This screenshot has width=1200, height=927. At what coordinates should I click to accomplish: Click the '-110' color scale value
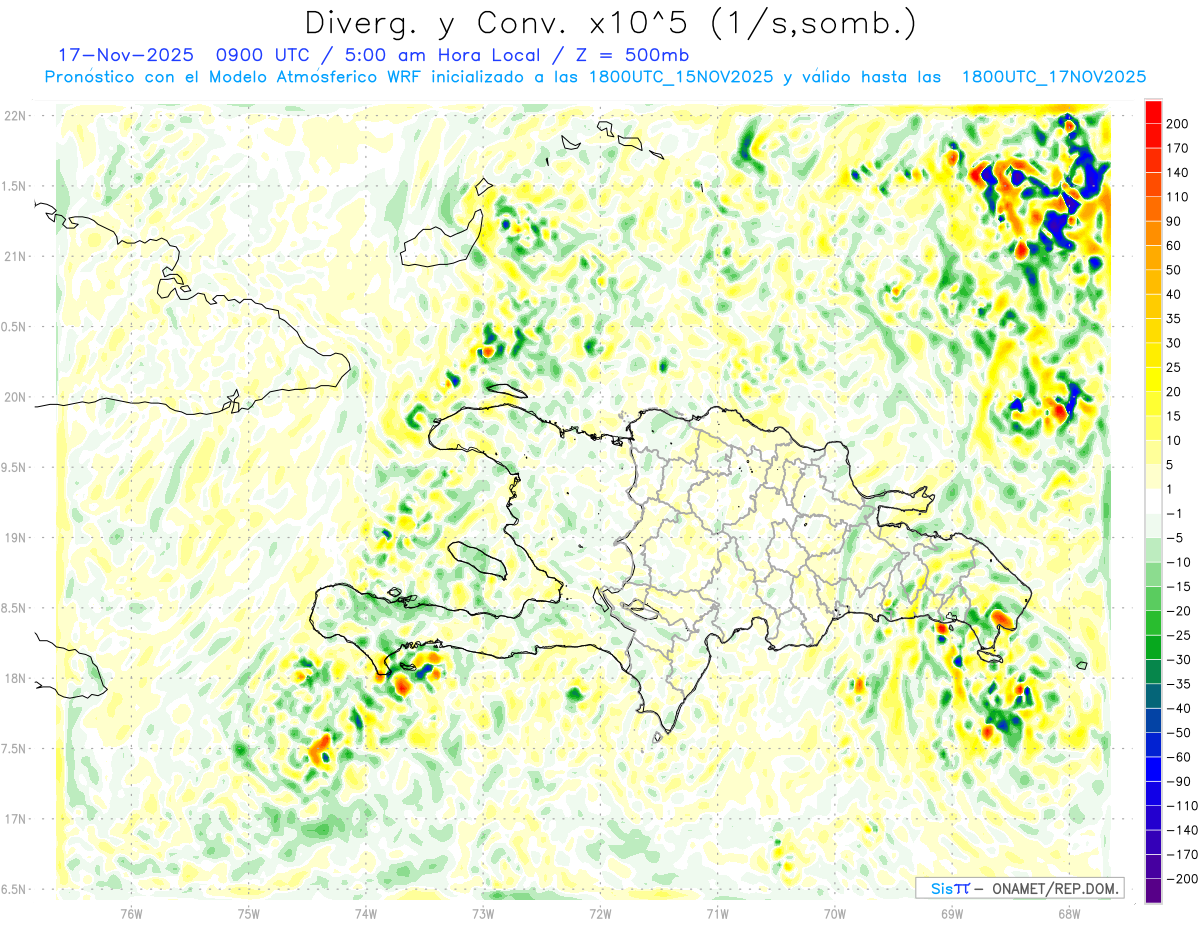(1183, 806)
